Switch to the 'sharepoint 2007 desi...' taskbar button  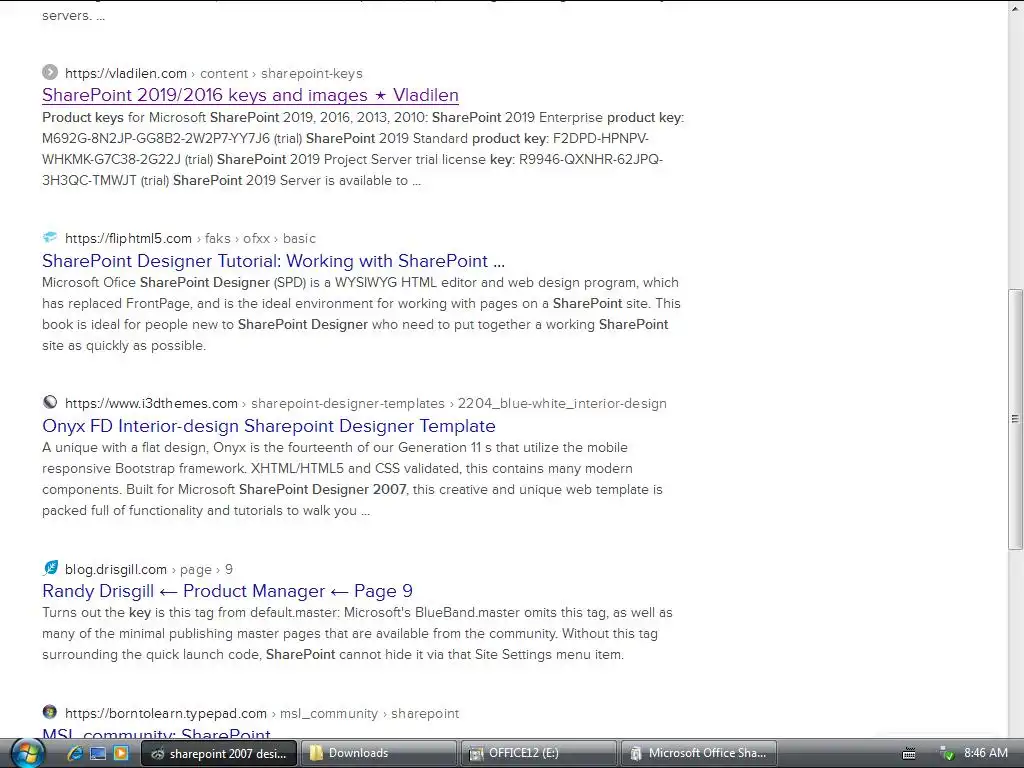click(x=219, y=754)
